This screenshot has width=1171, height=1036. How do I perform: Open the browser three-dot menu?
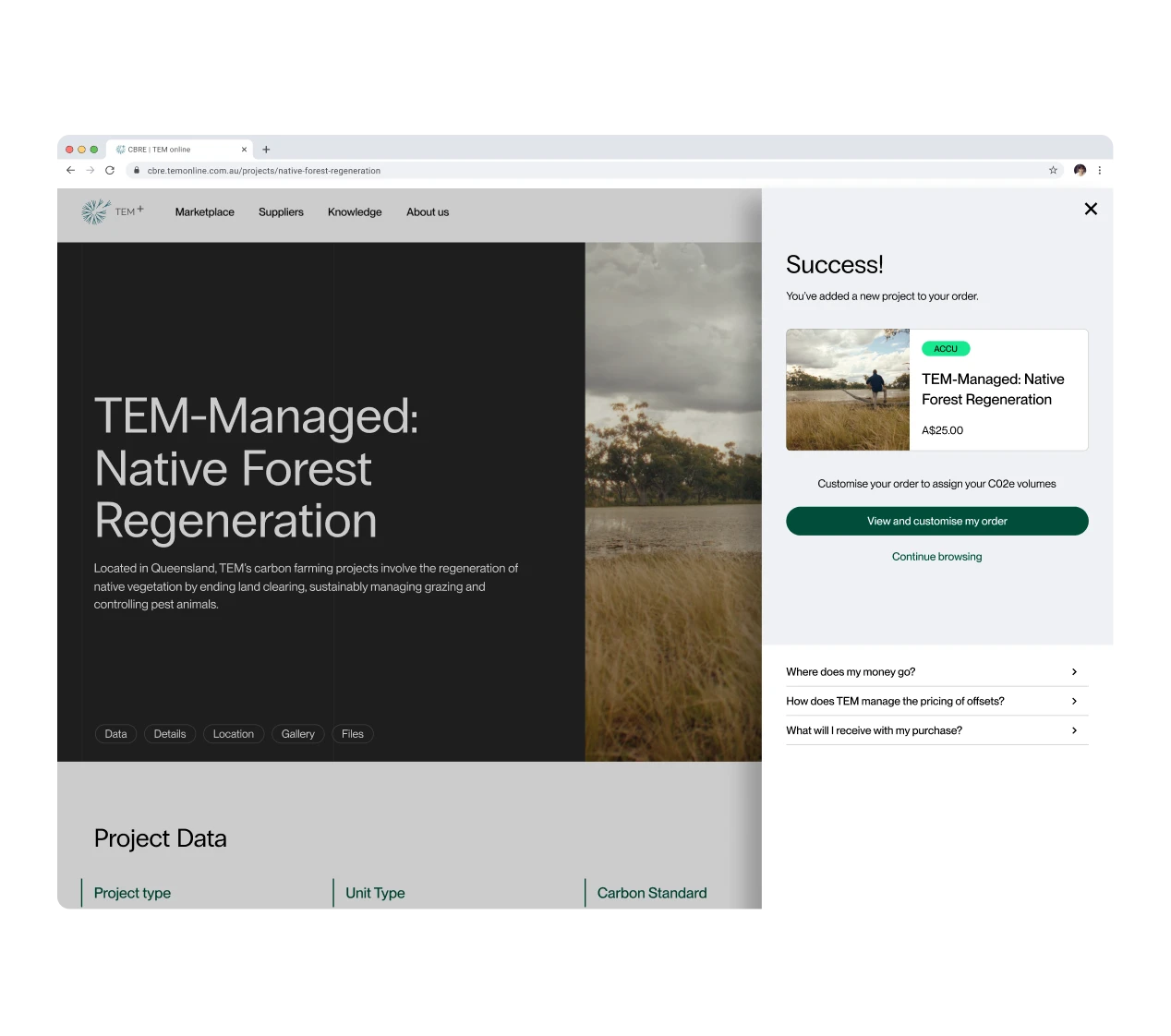click(x=1100, y=170)
